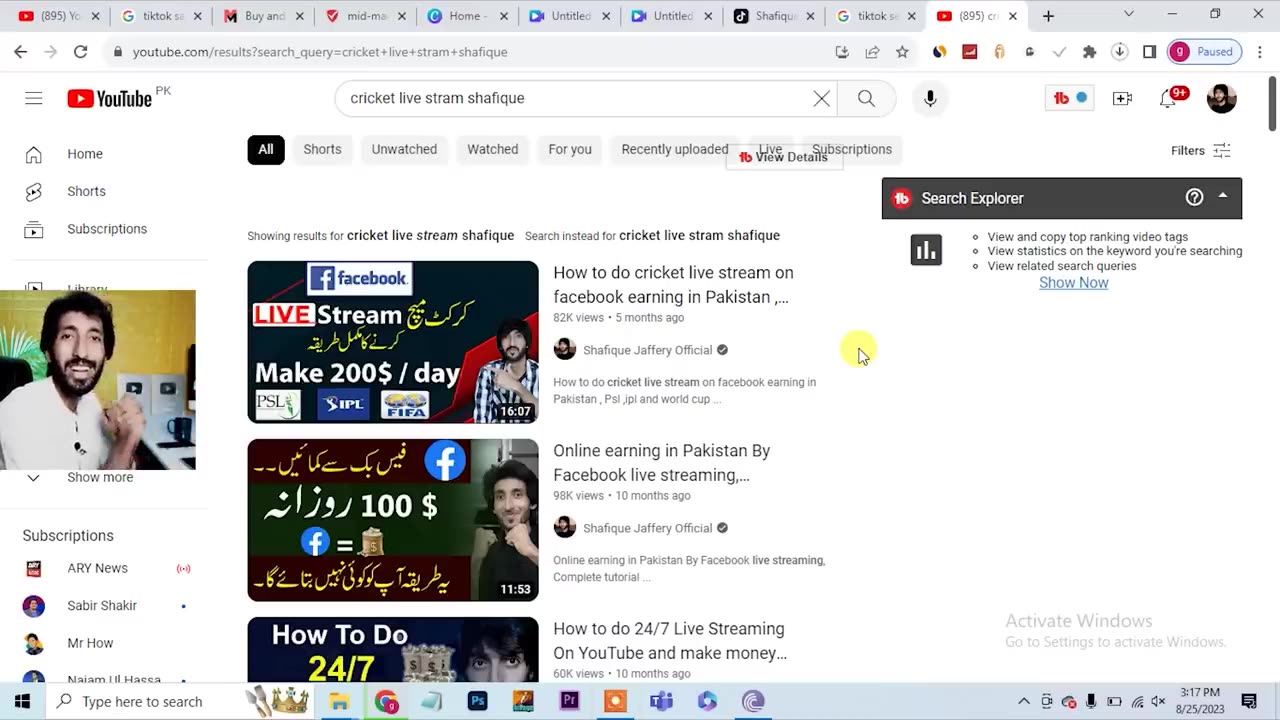Click the Create video camera icon
The image size is (1280, 720).
[1122, 98]
